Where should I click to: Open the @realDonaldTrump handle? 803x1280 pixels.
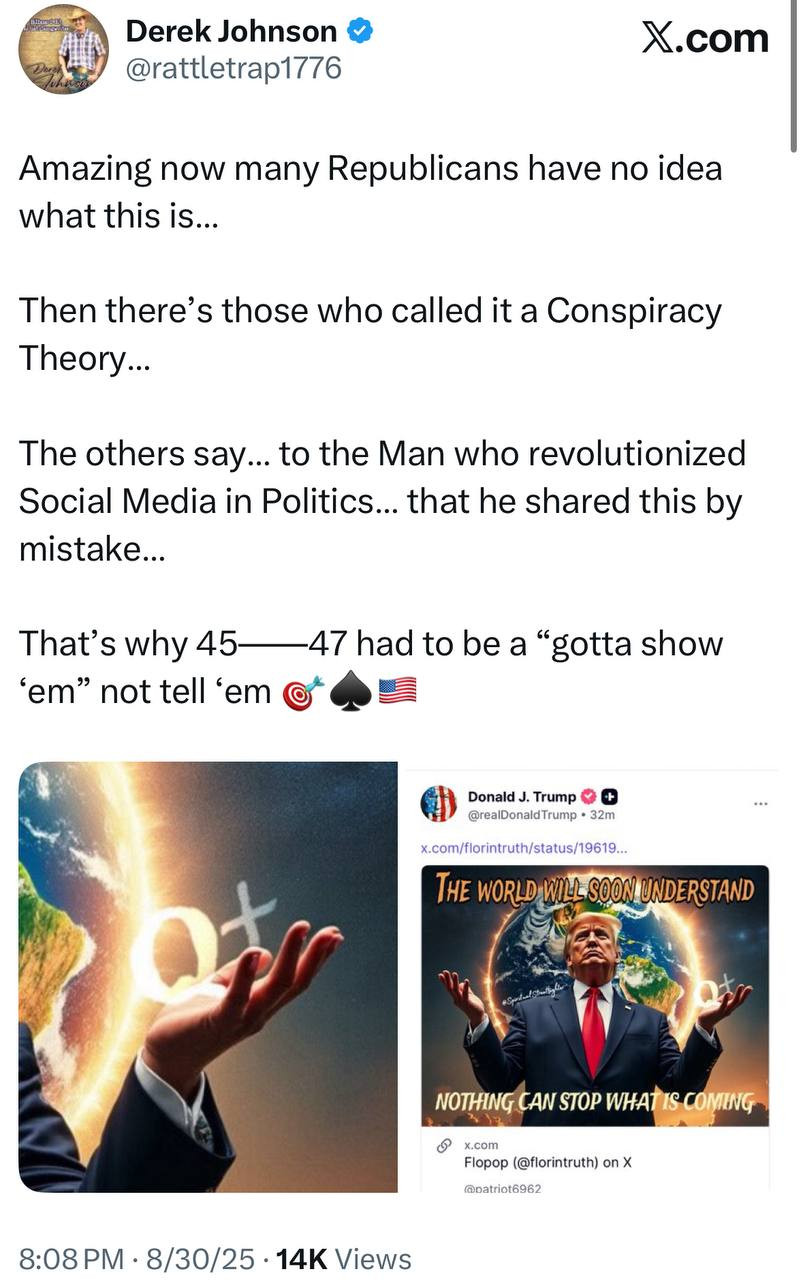[517, 814]
